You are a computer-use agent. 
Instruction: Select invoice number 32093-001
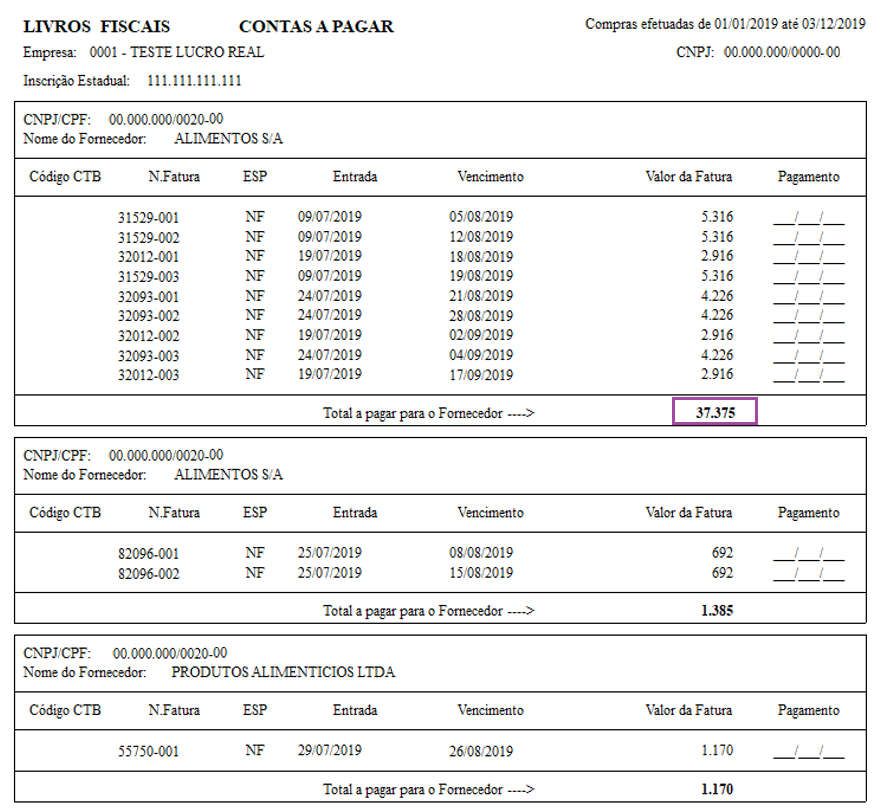(x=148, y=296)
